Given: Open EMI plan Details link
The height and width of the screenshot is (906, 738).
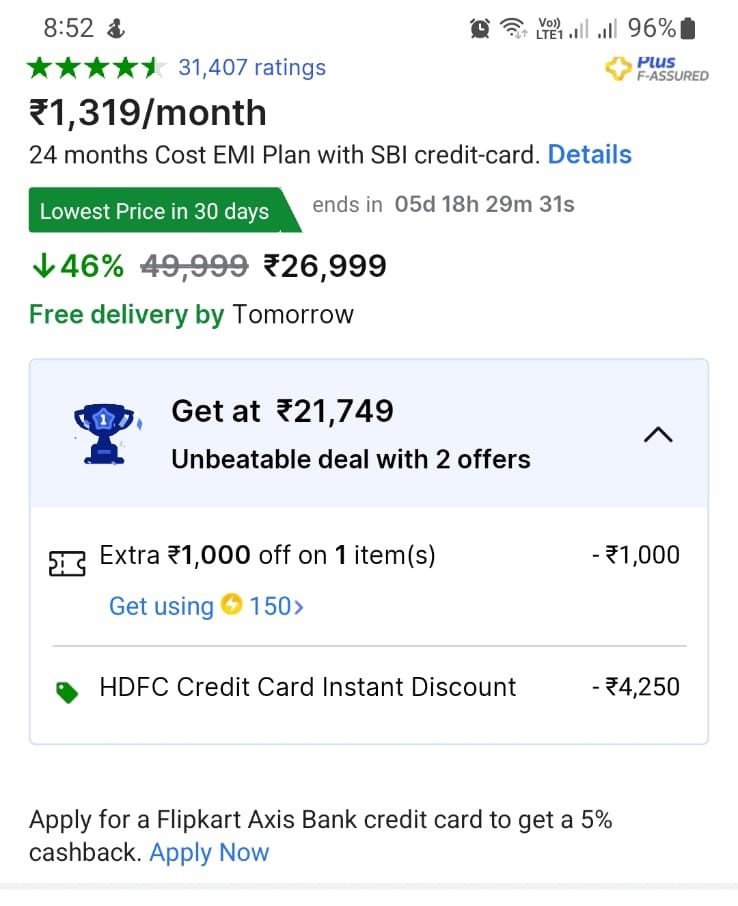Looking at the screenshot, I should pyautogui.click(x=590, y=155).
